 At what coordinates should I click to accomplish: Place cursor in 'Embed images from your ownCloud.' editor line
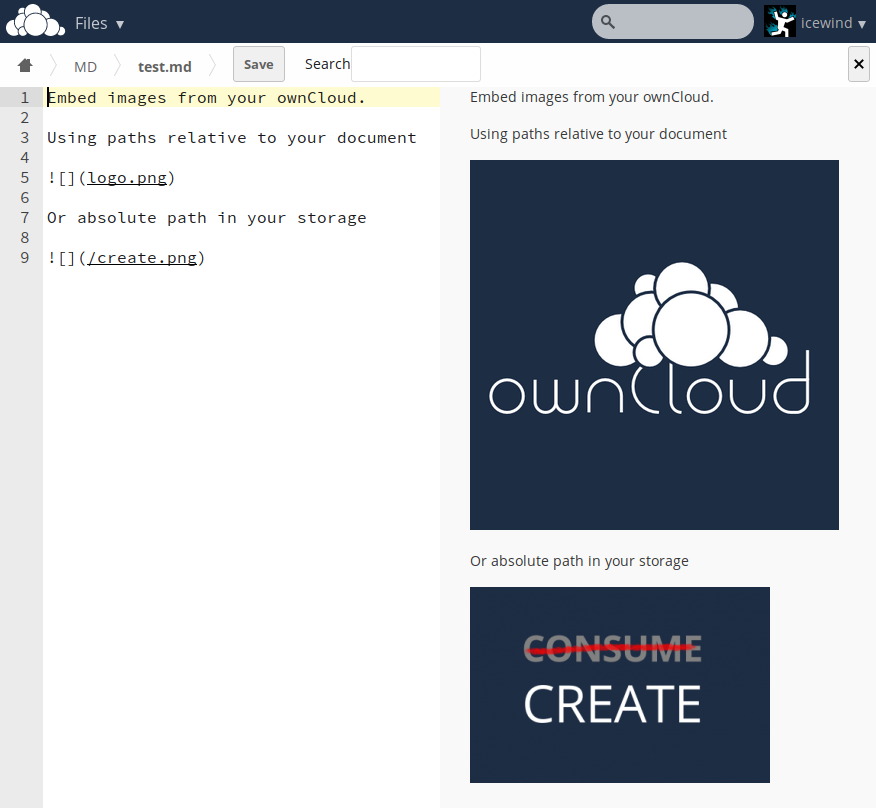click(x=206, y=98)
